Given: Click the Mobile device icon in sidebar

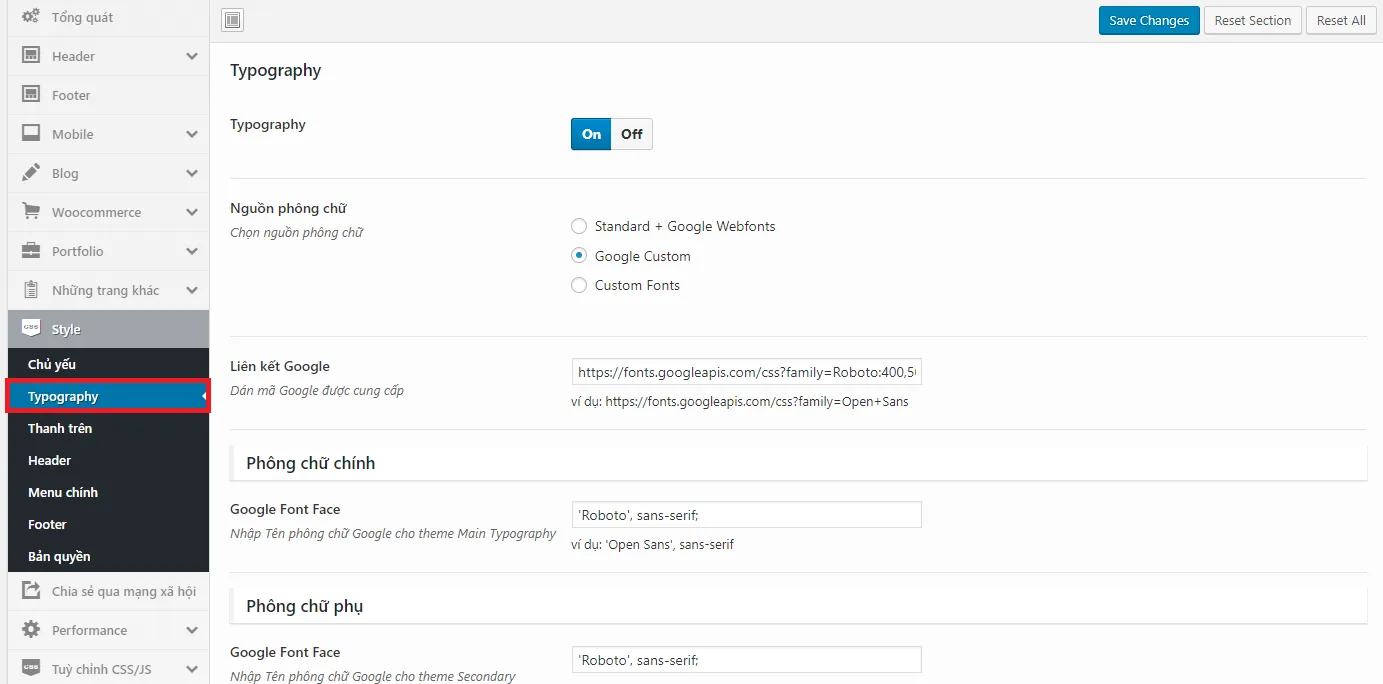Looking at the screenshot, I should coord(31,134).
